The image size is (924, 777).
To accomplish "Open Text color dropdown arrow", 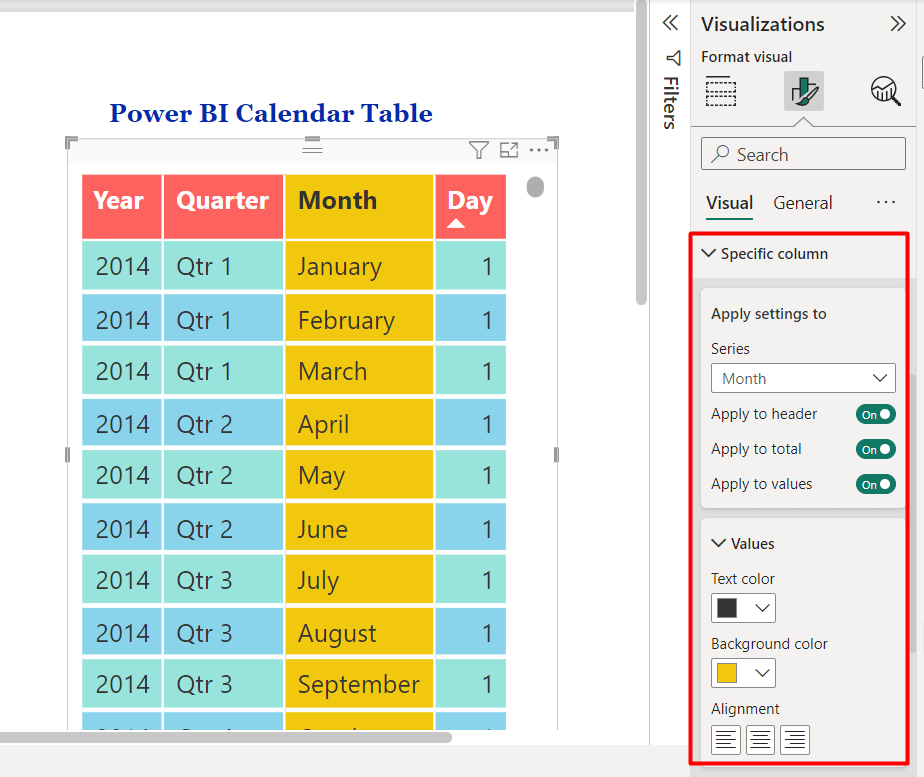I will point(762,608).
